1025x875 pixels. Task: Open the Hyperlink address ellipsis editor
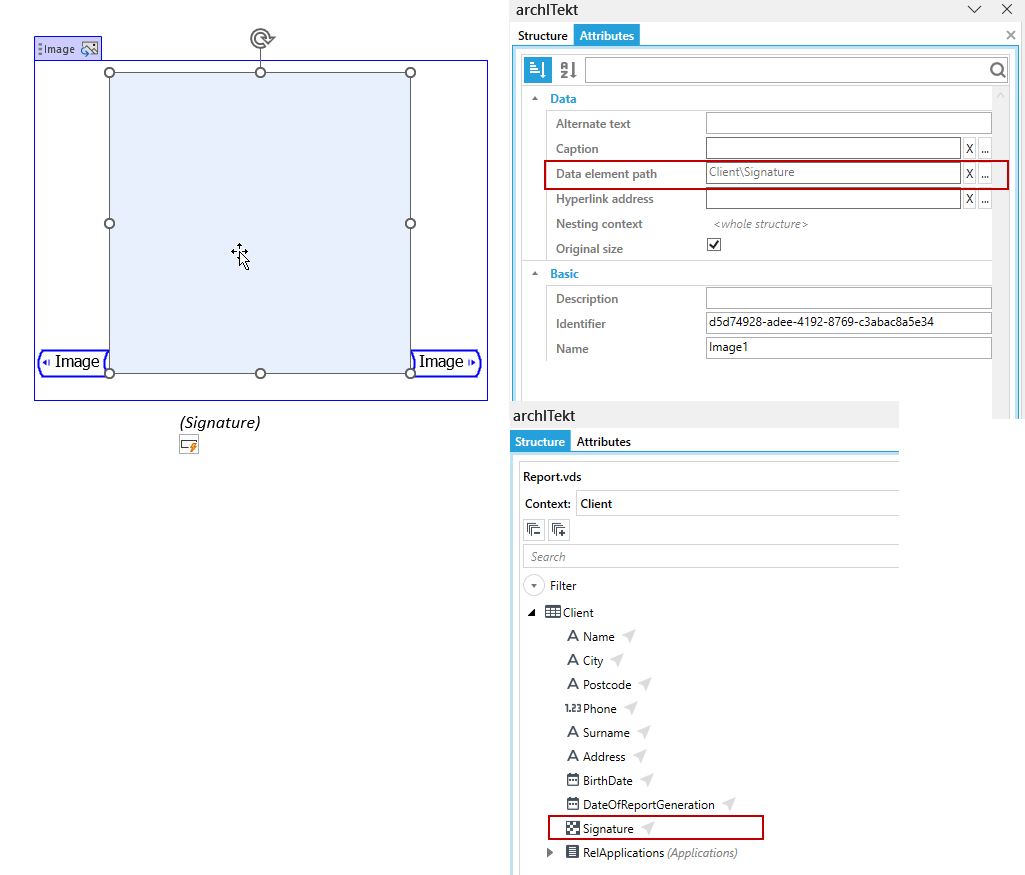point(985,199)
